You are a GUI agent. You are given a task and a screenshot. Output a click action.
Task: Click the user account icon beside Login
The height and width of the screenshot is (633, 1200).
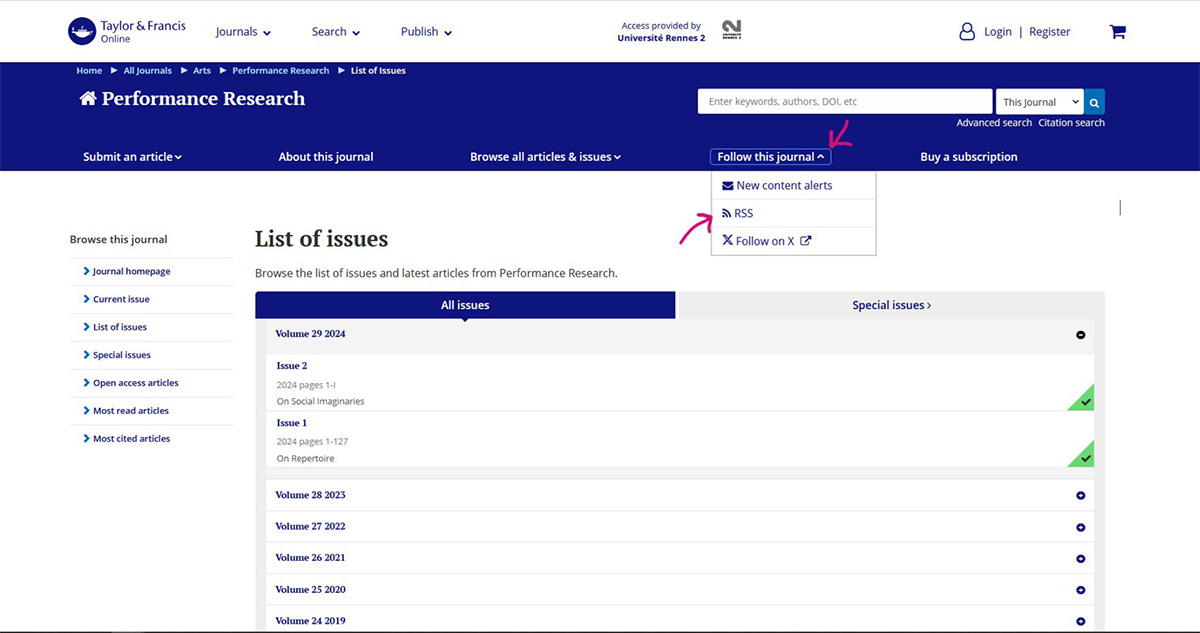point(967,32)
